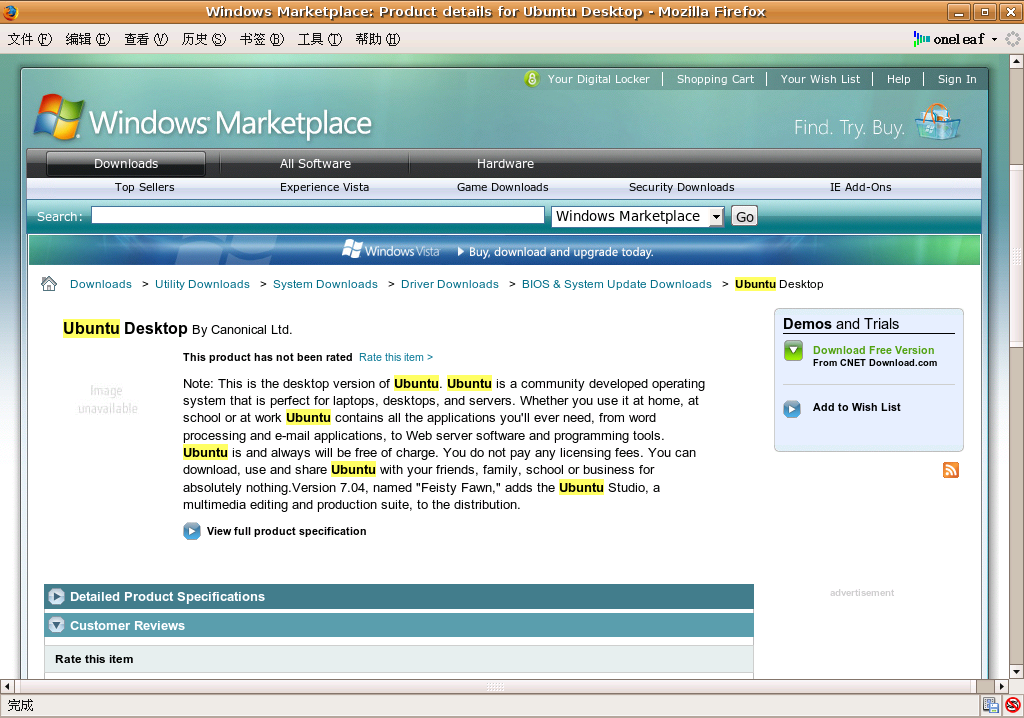Click the horizontal scrollbar left arrow

pos(7,687)
